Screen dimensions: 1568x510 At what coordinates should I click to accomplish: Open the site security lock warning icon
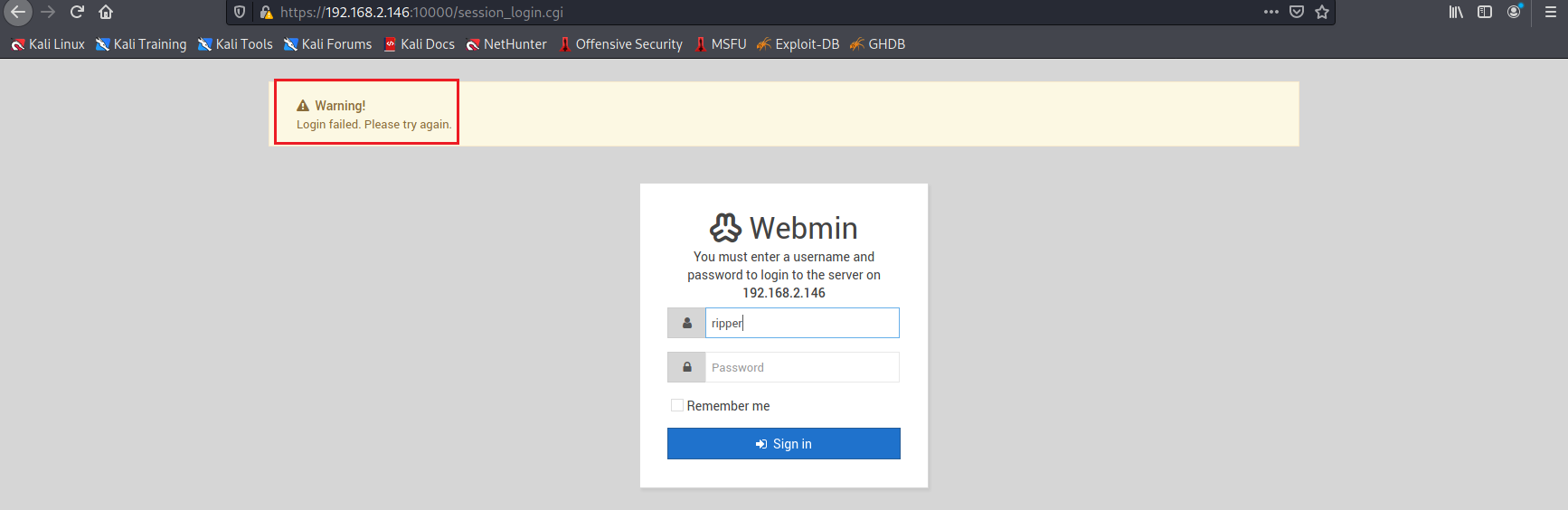tap(266, 12)
